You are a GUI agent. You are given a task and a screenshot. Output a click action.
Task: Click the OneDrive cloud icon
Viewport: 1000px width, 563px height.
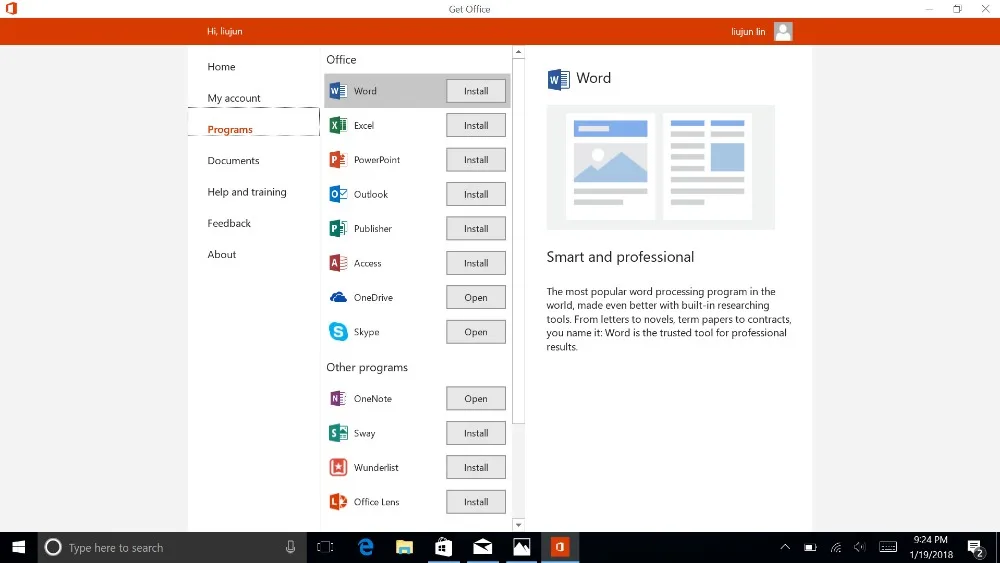click(338, 297)
